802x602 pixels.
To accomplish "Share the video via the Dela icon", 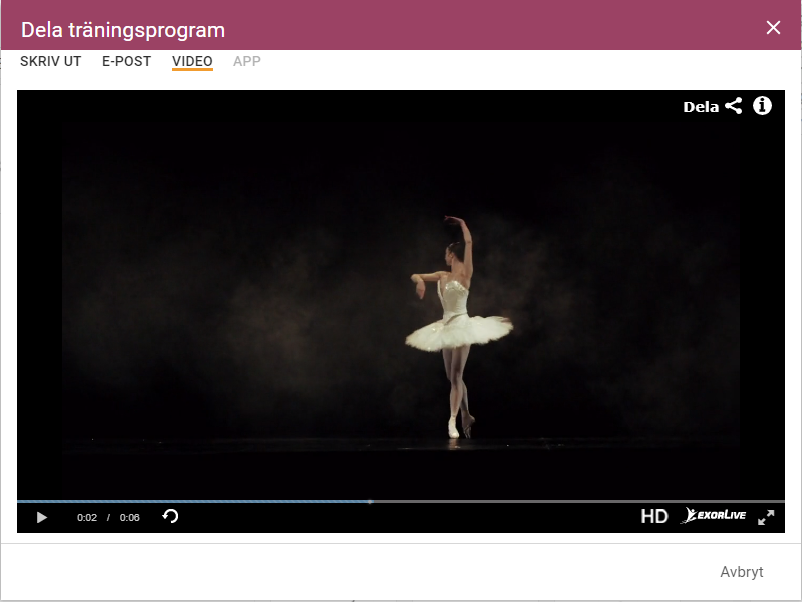I will pos(712,106).
